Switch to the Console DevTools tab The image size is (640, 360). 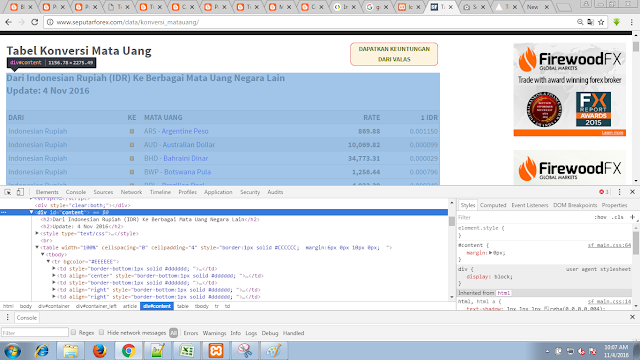pyautogui.click(x=76, y=192)
